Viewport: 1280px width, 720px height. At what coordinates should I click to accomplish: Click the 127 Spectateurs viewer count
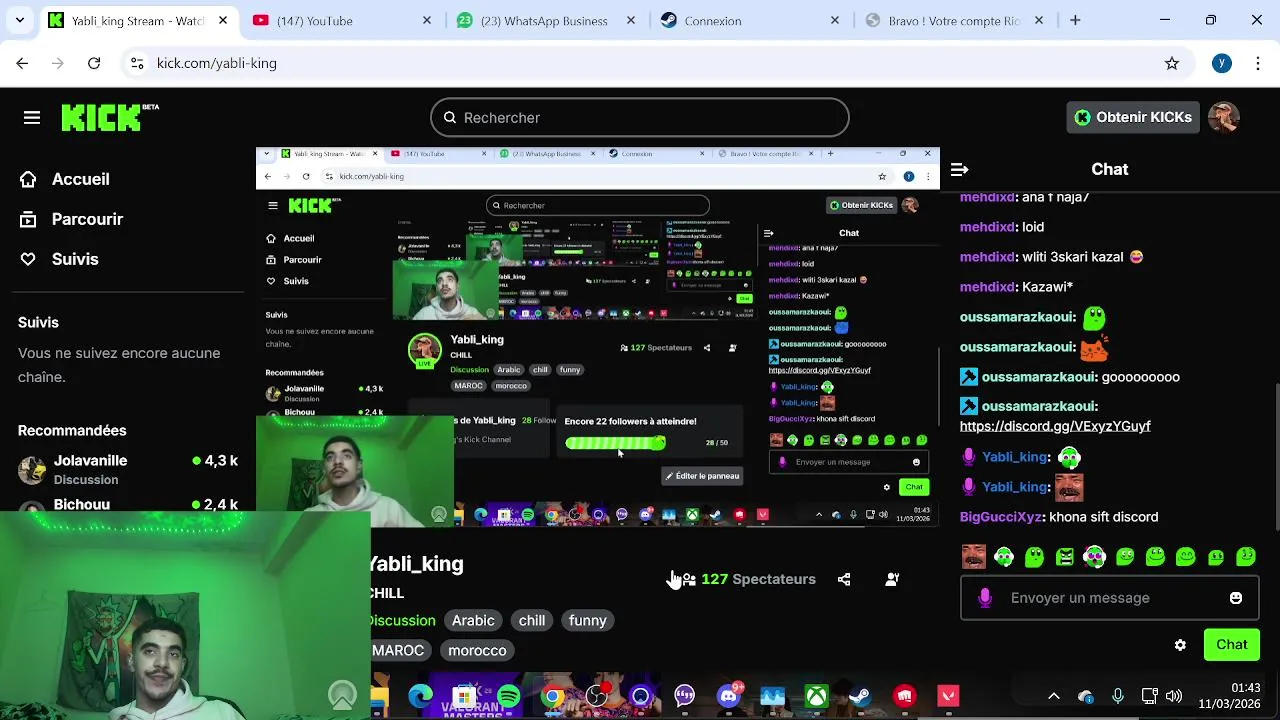click(758, 579)
